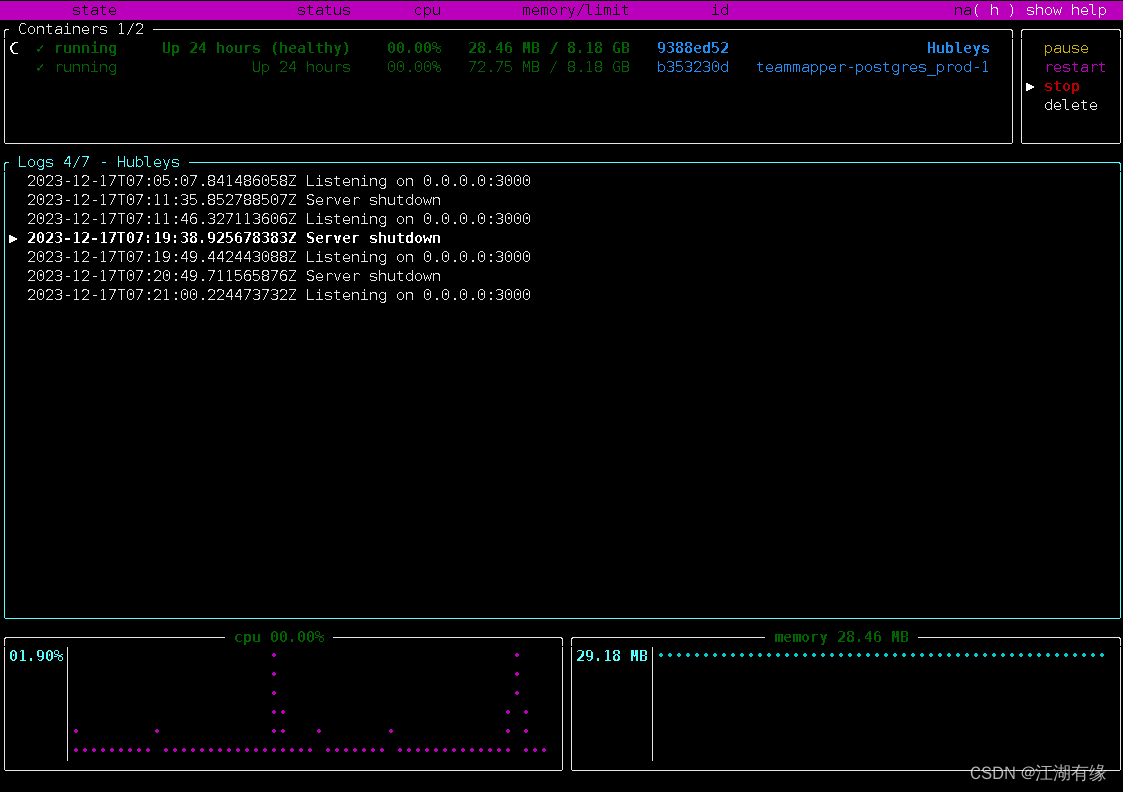The image size is (1123, 792).
Task: Click the cpu 00.00% chart title
Action: pyautogui.click(x=279, y=637)
